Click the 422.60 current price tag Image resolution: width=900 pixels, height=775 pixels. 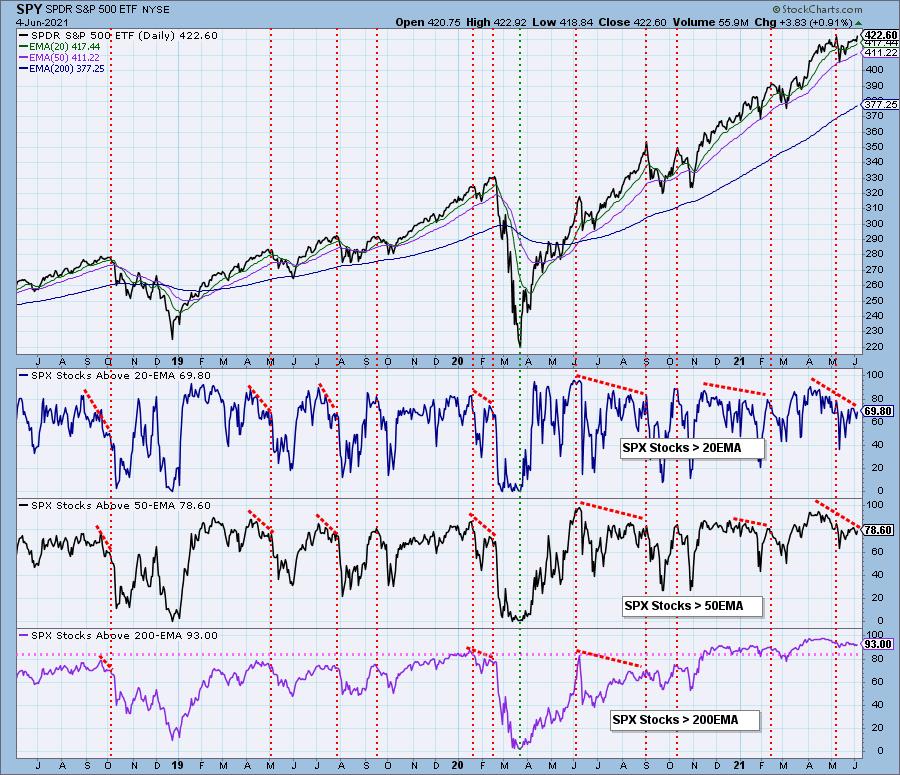point(880,35)
